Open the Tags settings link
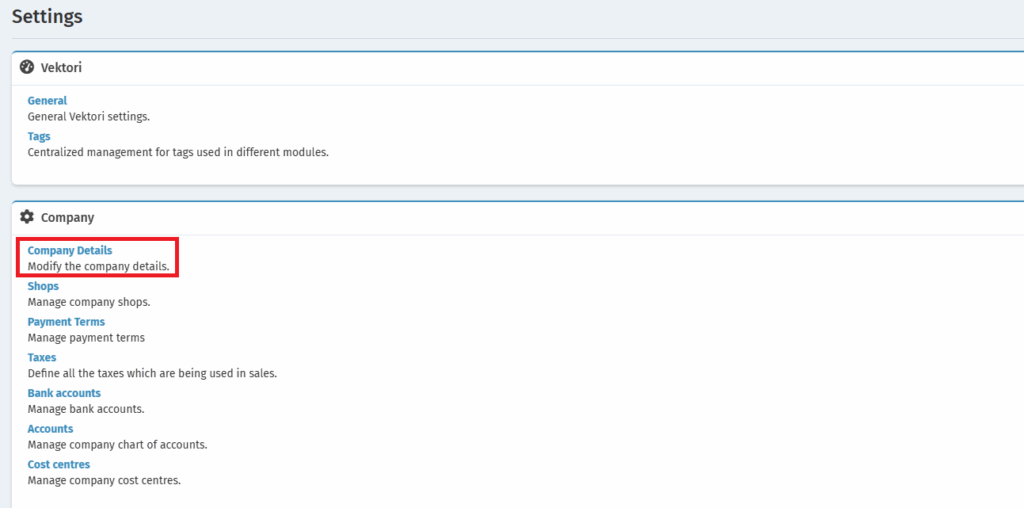 pos(39,136)
